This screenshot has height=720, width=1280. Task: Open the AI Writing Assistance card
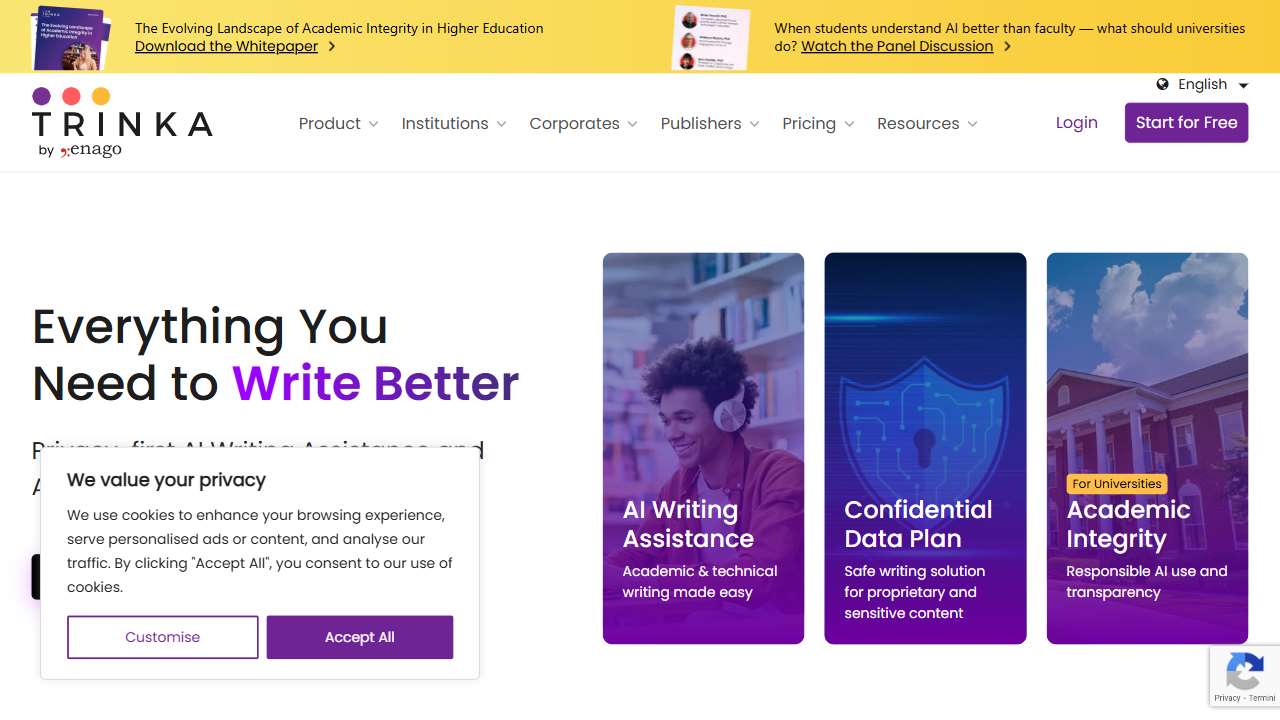pyautogui.click(x=703, y=448)
